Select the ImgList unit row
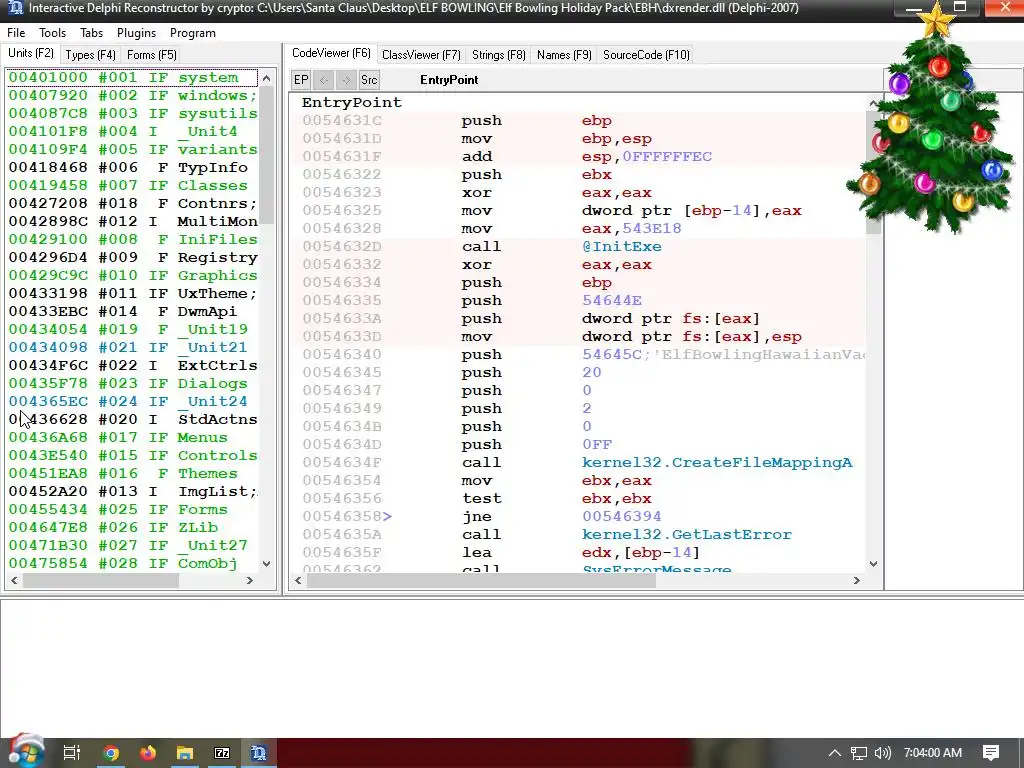Viewport: 1024px width, 768px height. click(x=132, y=492)
